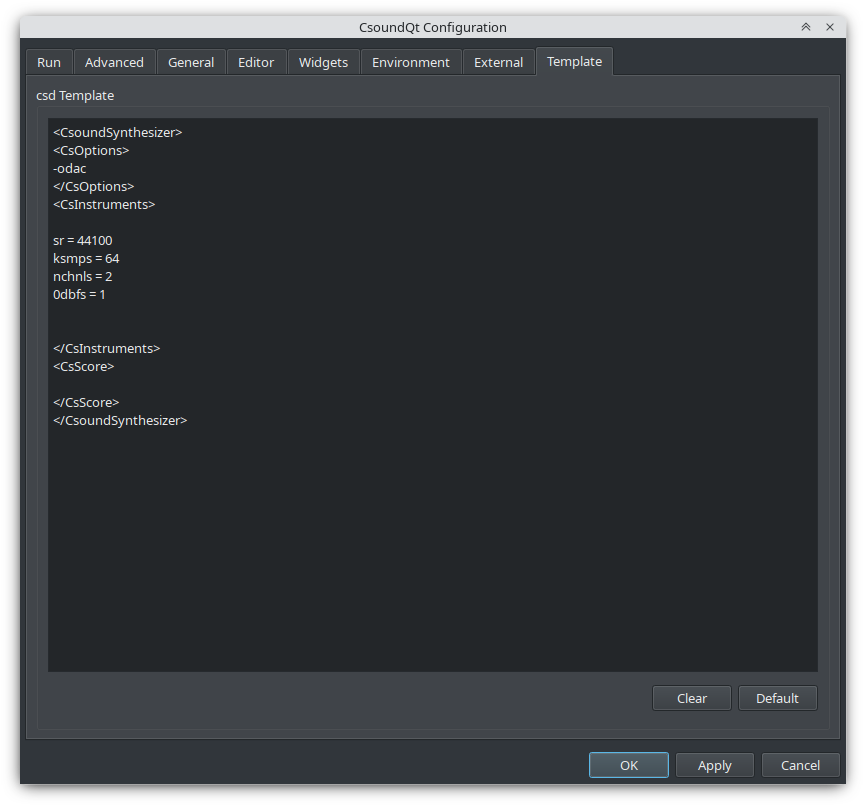Open the Run tab
This screenshot has width=866, height=808.
coord(49,62)
